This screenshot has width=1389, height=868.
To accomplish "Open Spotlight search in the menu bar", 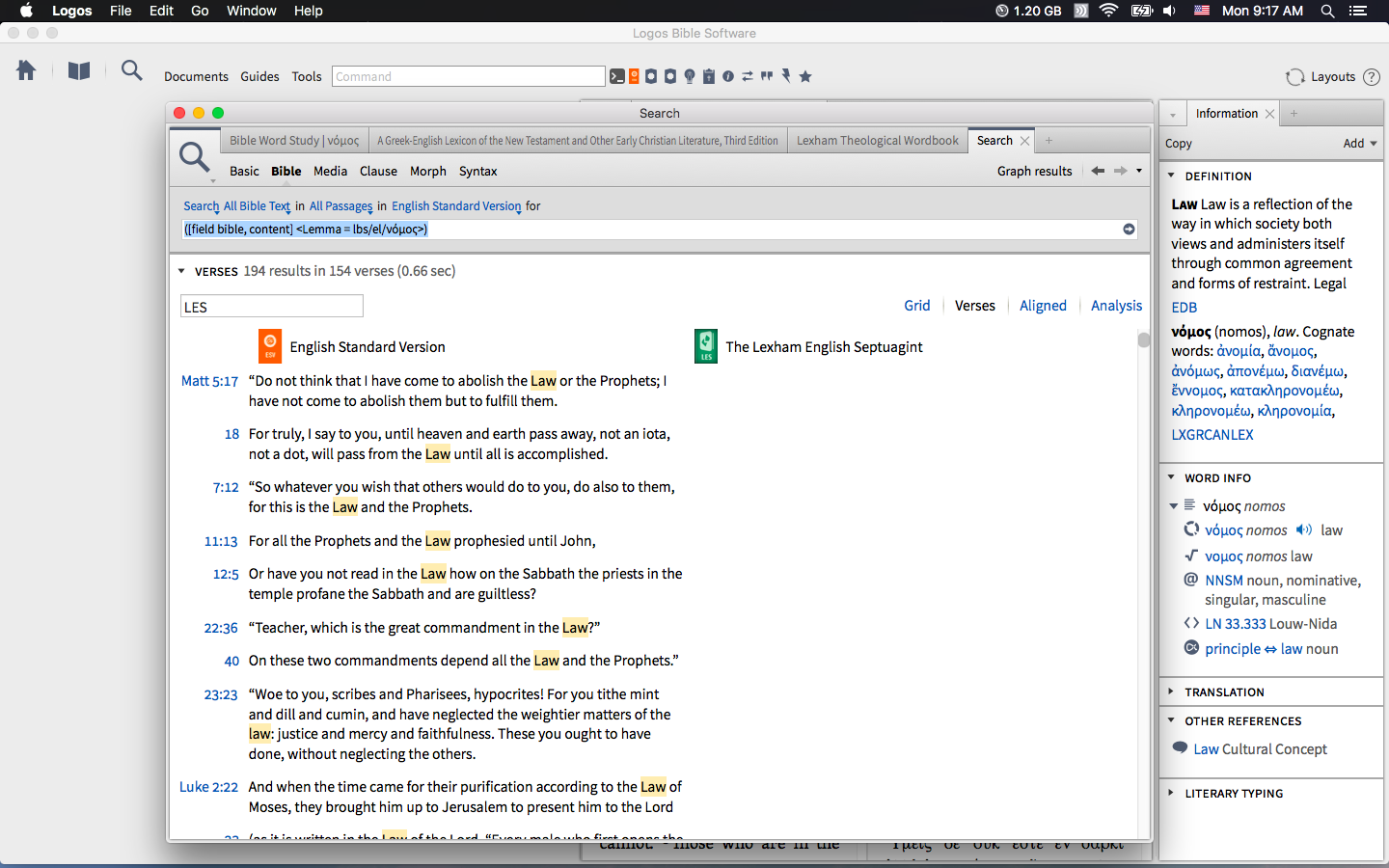I will (x=1327, y=11).
